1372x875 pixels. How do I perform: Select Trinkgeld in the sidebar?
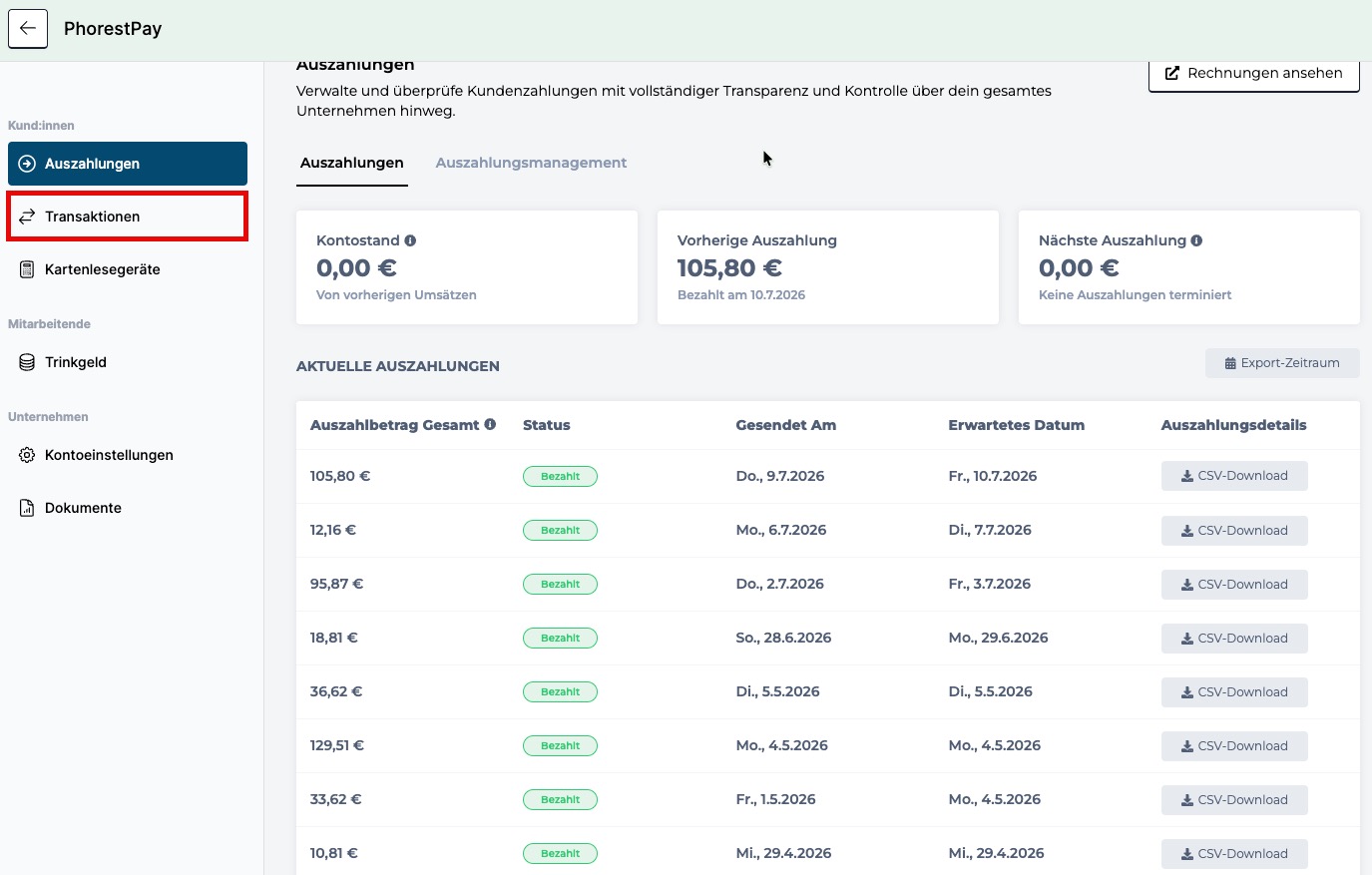[128, 362]
